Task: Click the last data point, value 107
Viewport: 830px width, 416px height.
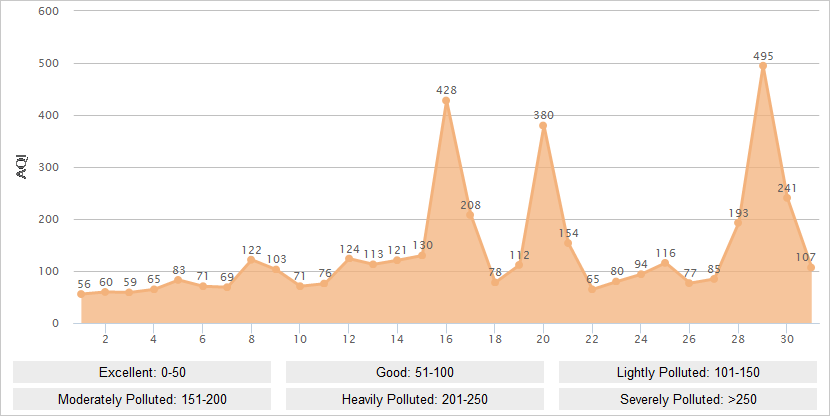Action: (x=811, y=267)
